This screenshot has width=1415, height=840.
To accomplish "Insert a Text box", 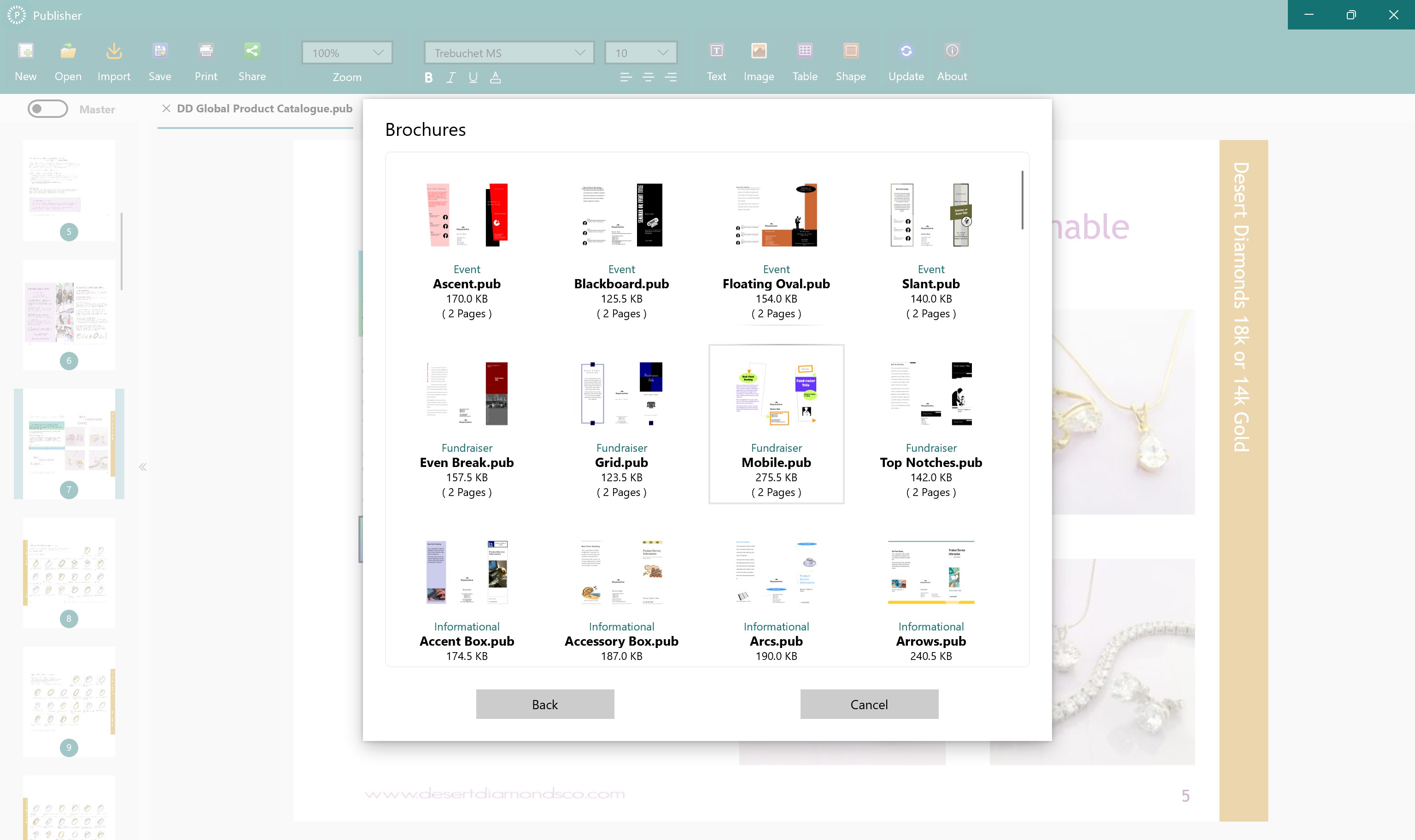I will 716,59.
